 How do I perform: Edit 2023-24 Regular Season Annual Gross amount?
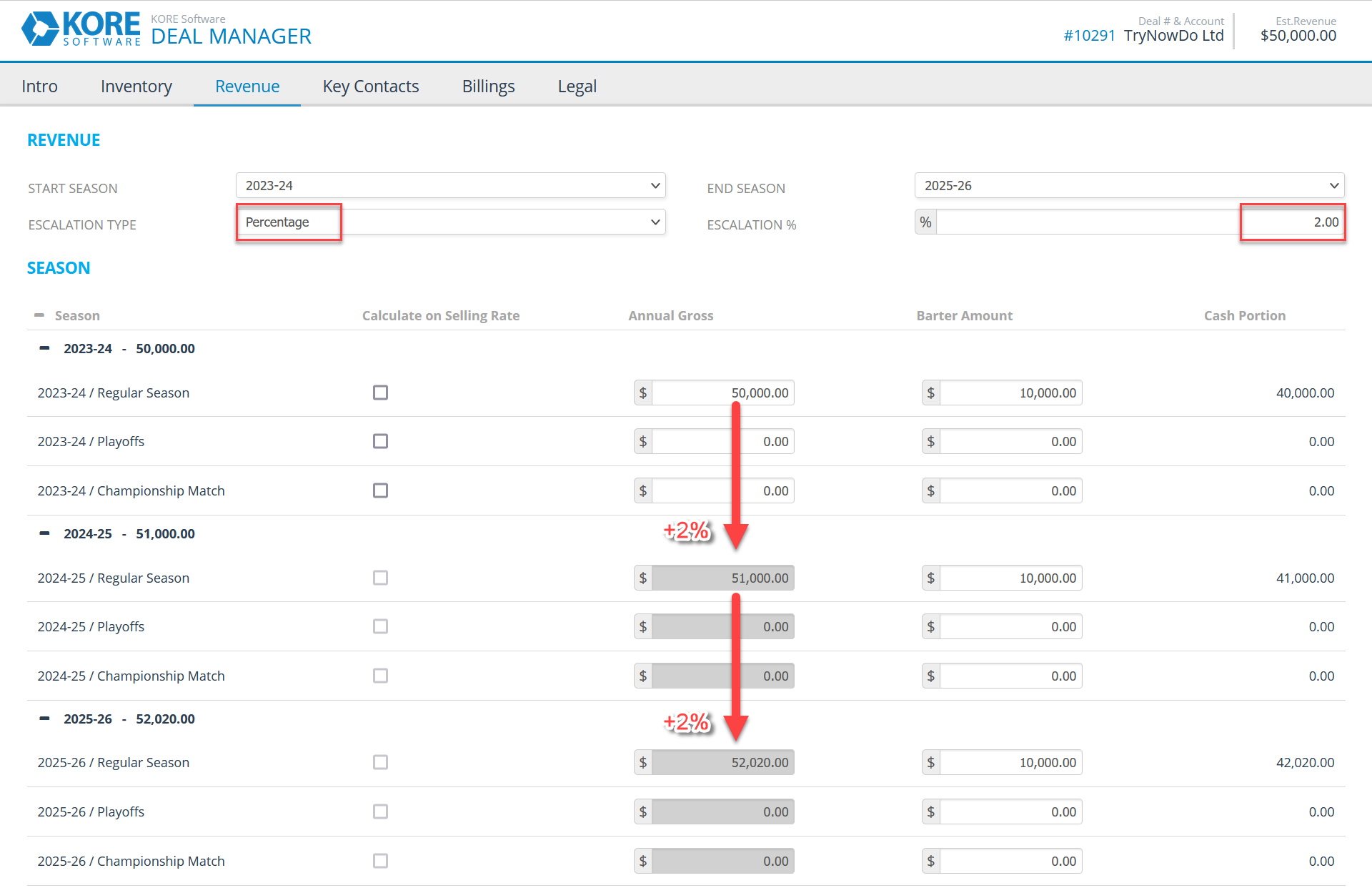tap(723, 393)
